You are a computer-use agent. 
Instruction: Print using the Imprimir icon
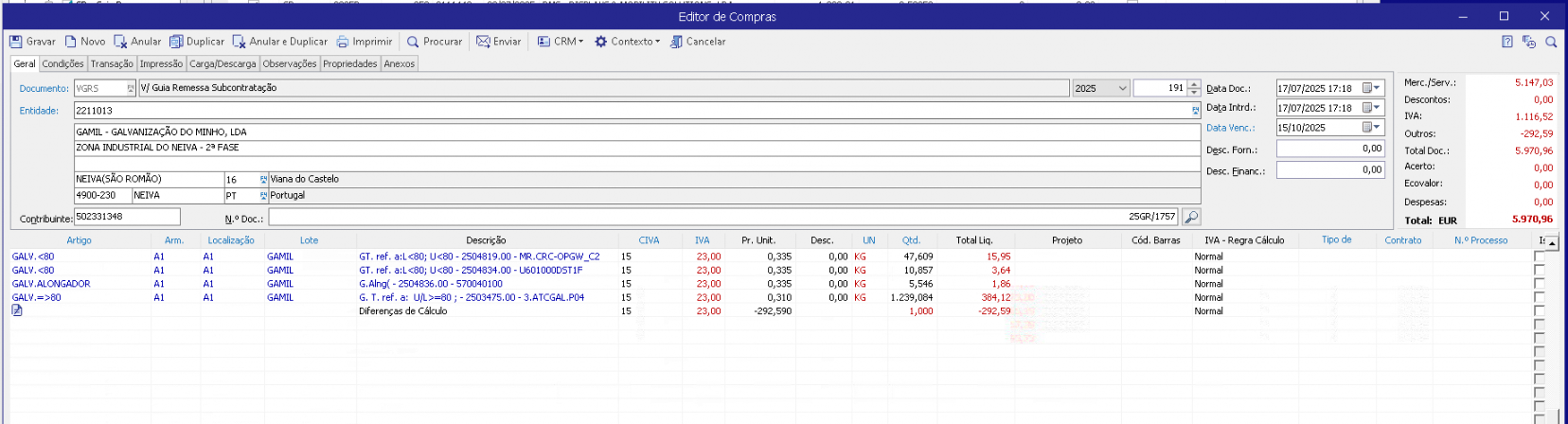[343, 42]
